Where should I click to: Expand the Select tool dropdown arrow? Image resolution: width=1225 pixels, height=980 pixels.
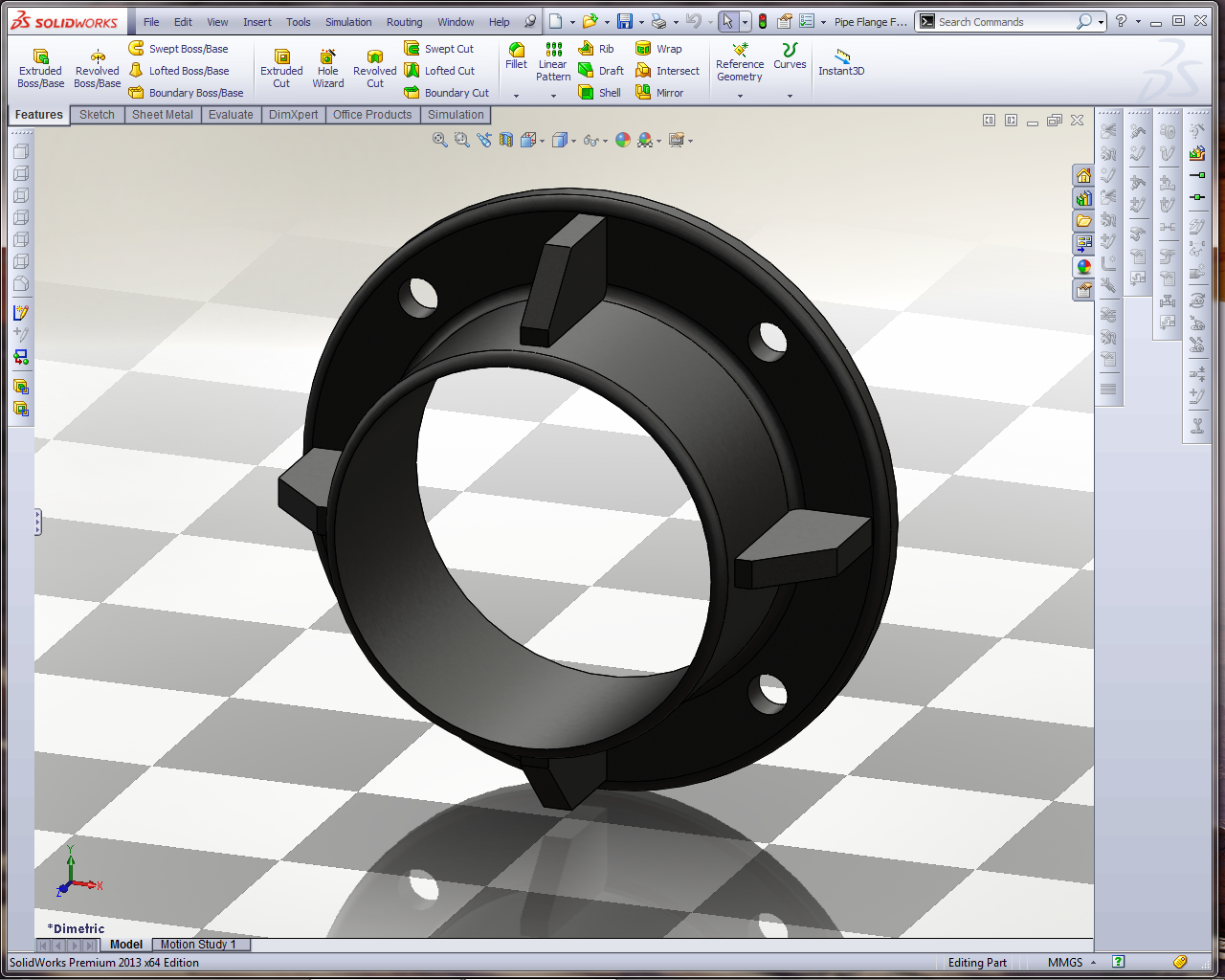click(x=746, y=21)
